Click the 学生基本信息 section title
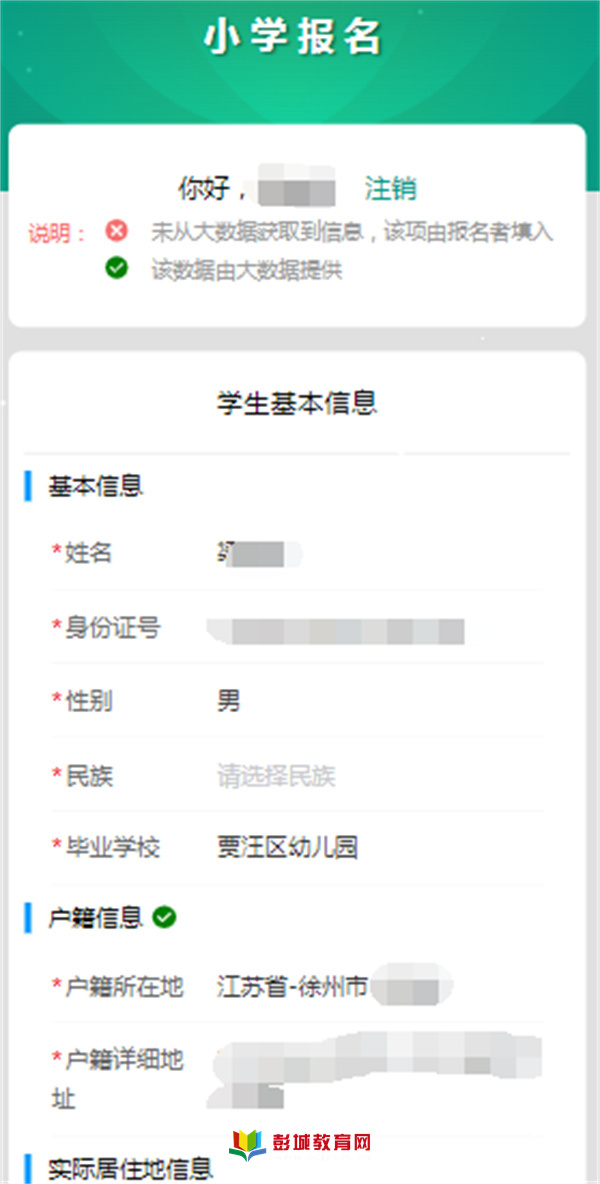600x1184 pixels. coord(297,402)
